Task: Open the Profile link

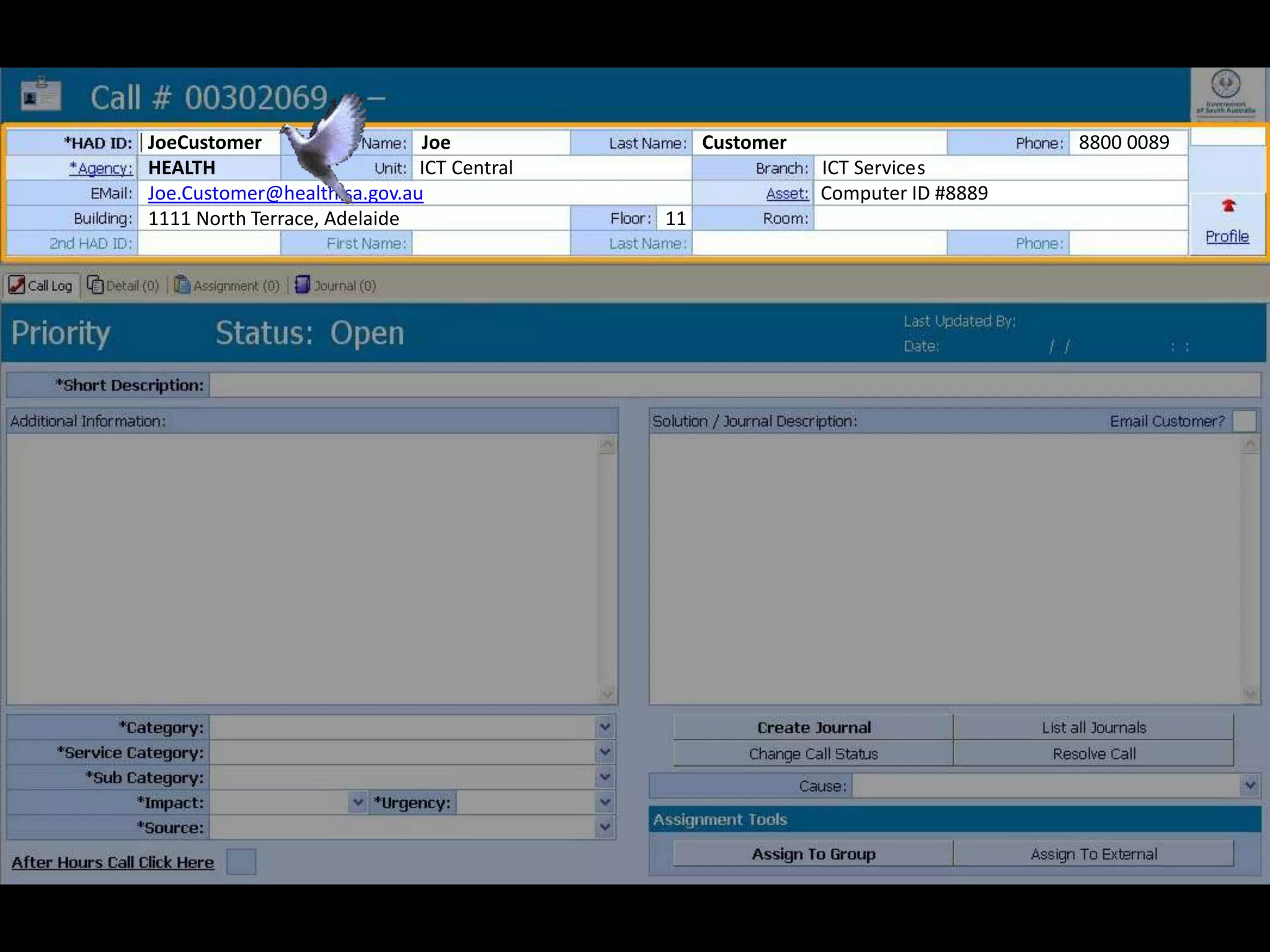Action: coord(1227,236)
